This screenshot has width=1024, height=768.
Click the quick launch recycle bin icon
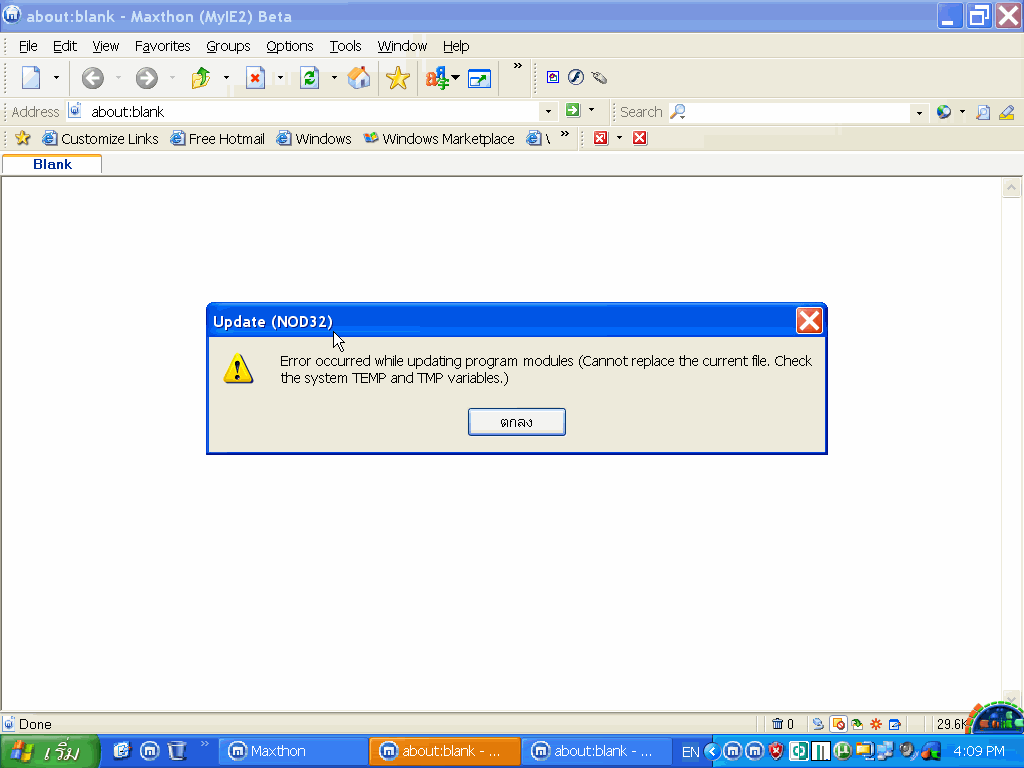point(177,751)
